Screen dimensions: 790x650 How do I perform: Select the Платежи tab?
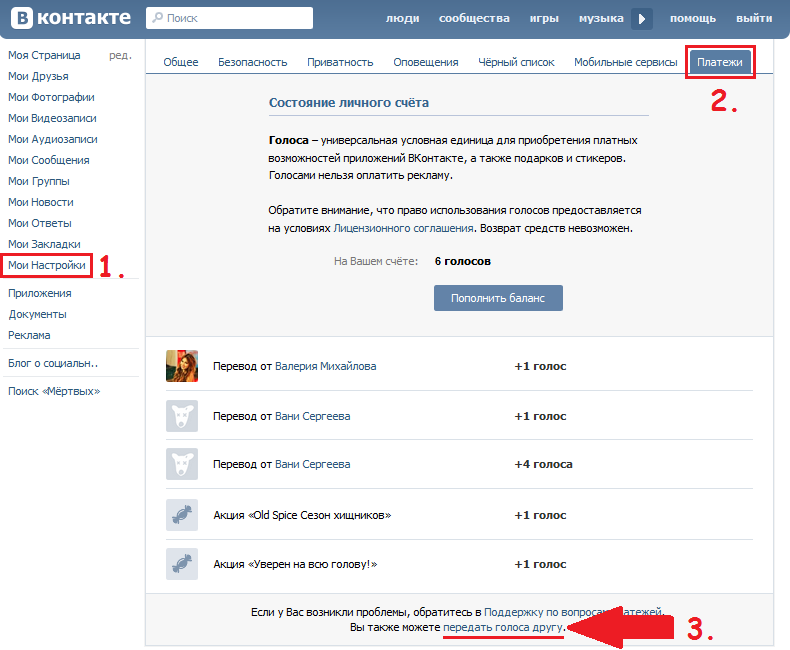point(719,62)
